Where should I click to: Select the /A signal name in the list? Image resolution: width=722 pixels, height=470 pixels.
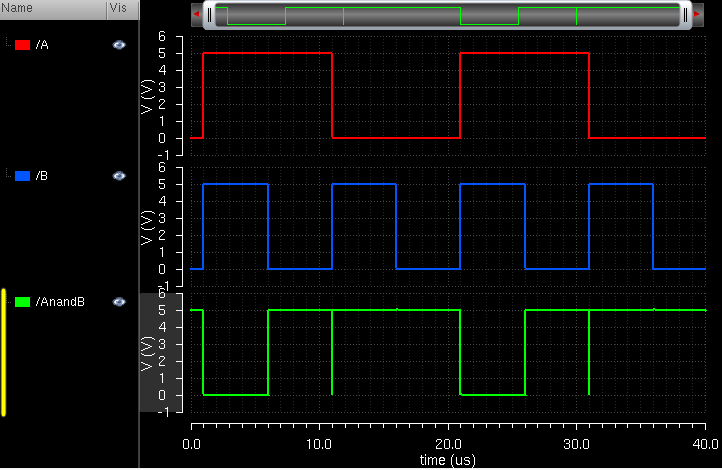(x=42, y=46)
